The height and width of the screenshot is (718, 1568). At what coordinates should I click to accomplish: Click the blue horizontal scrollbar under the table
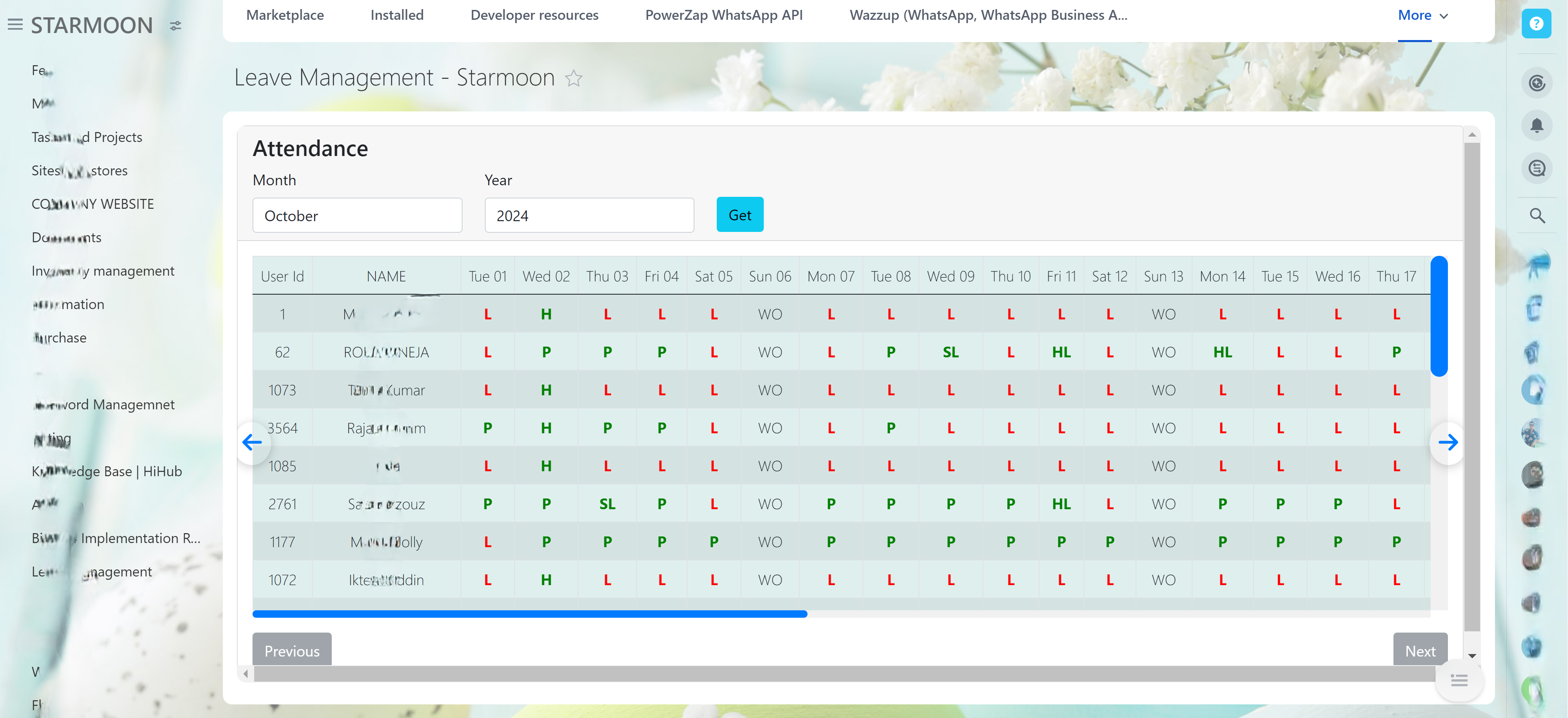coord(529,614)
